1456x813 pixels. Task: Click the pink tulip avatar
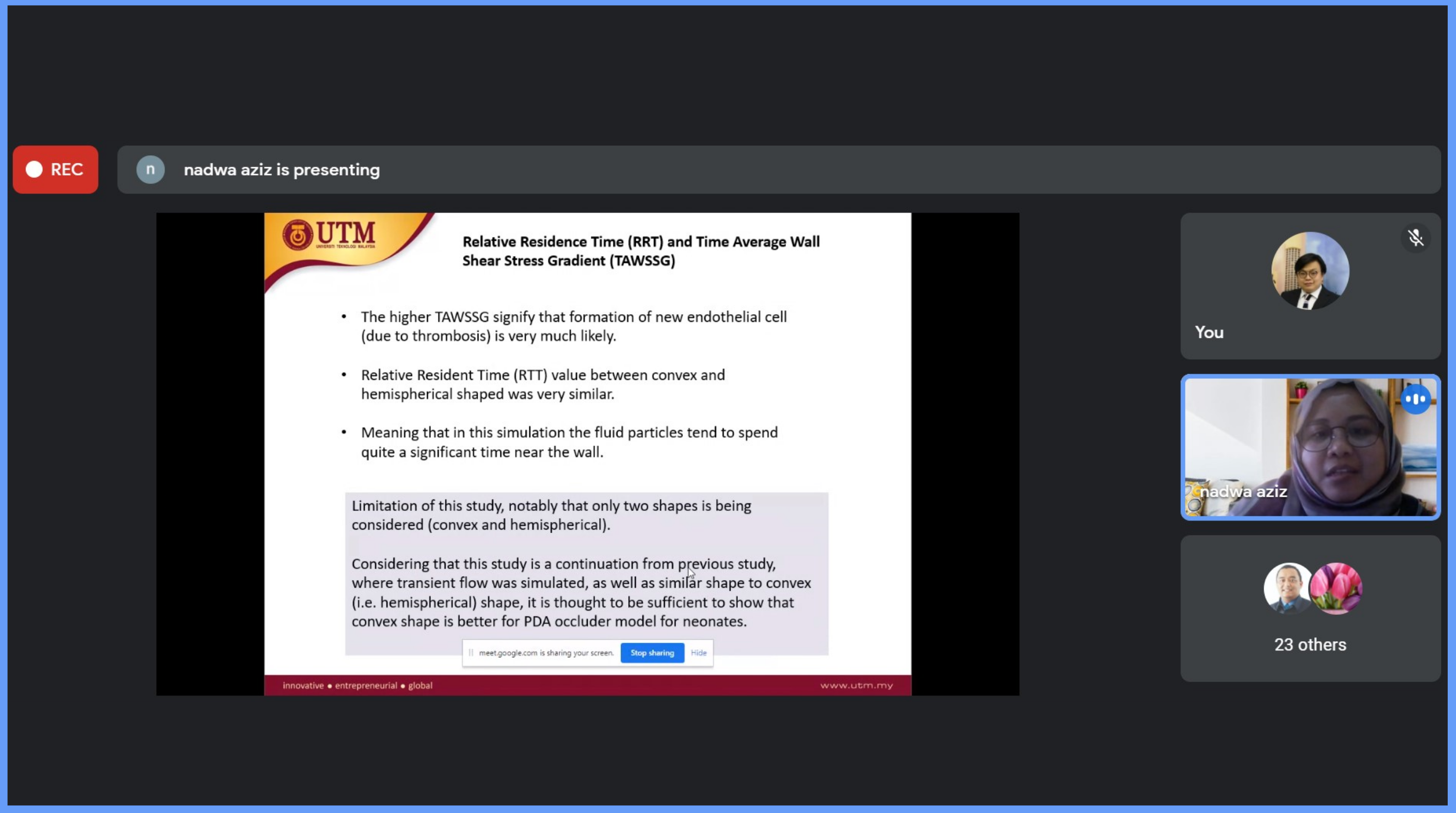click(x=1338, y=588)
